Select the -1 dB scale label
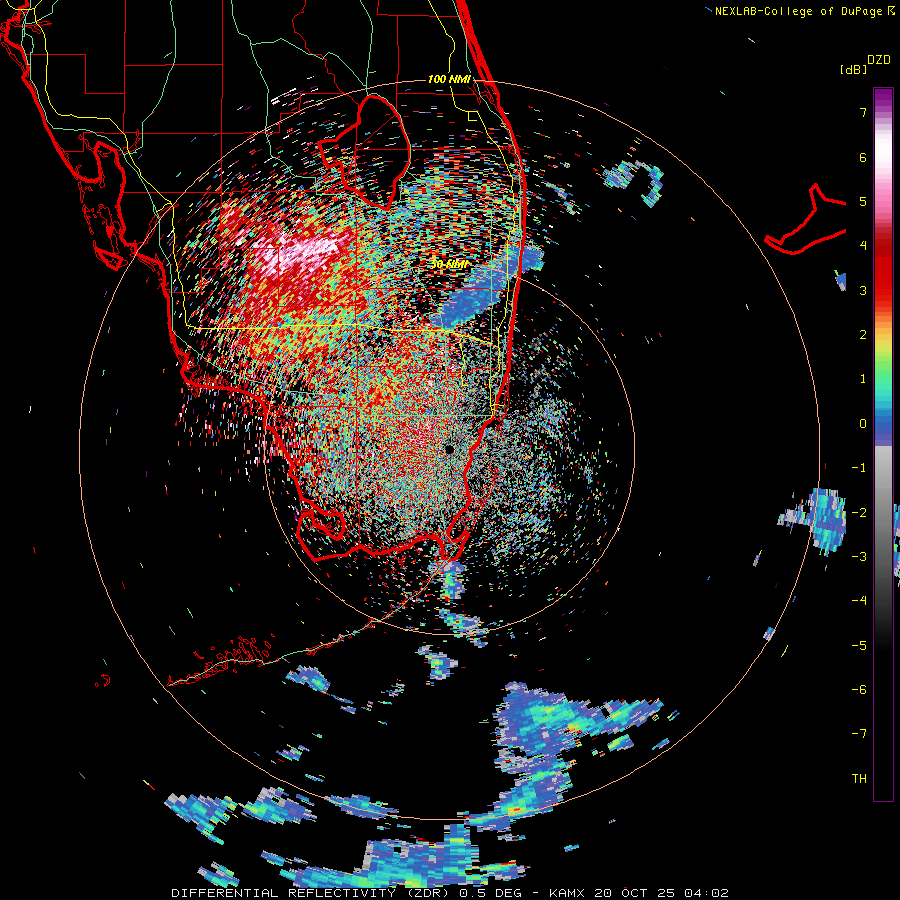Screen dimensions: 900x900 [x=859, y=468]
